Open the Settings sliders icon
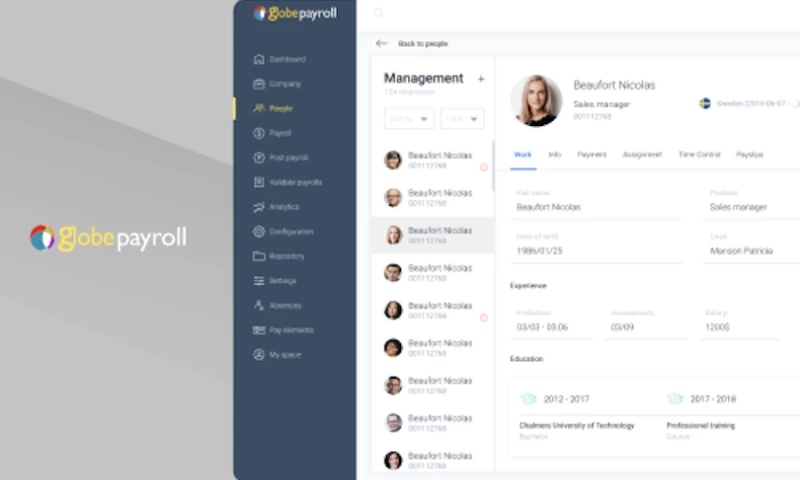The height and width of the screenshot is (480, 800). pyautogui.click(x=259, y=281)
